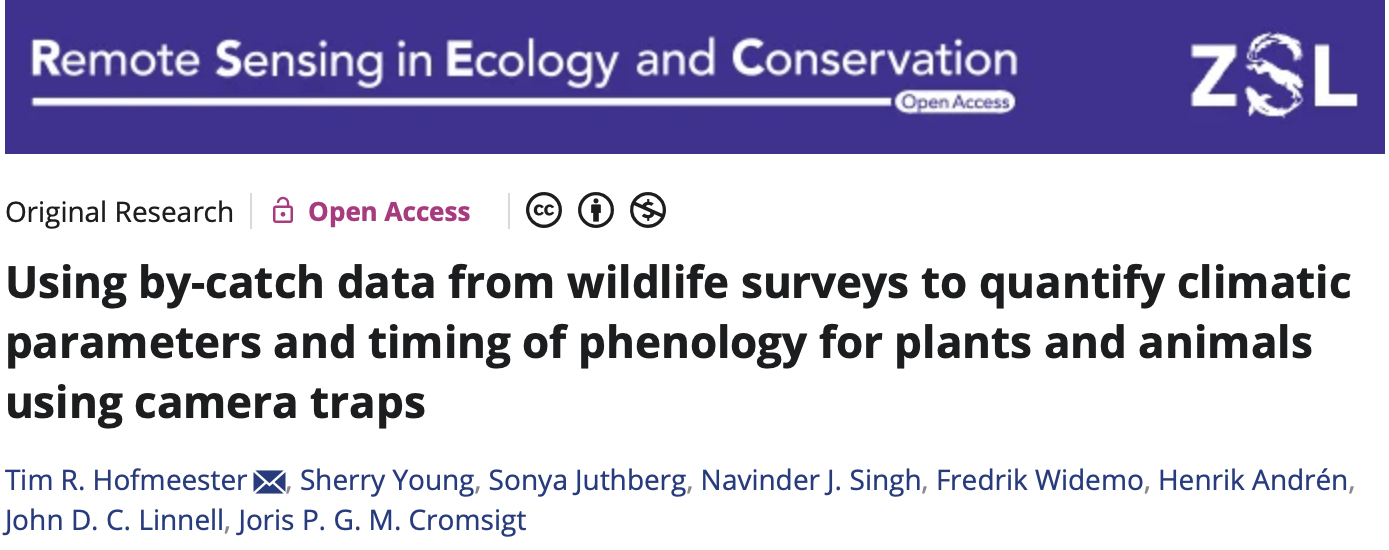Open author Tim R. Hofmeester's profile
The image size is (1389, 550).
pos(126,481)
